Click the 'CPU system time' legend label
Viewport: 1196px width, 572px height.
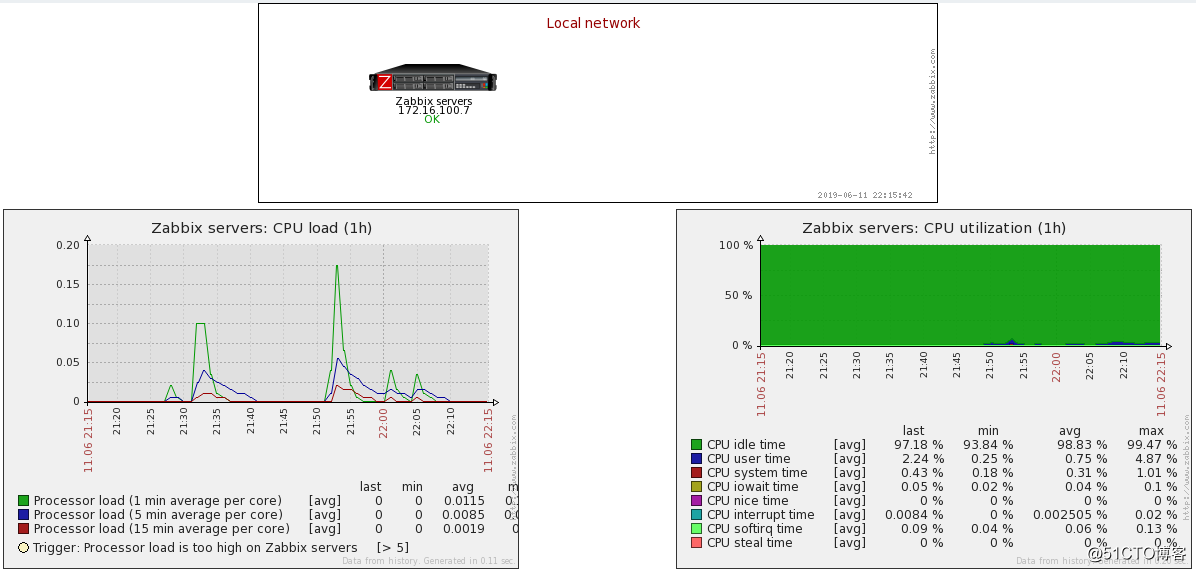coord(757,473)
